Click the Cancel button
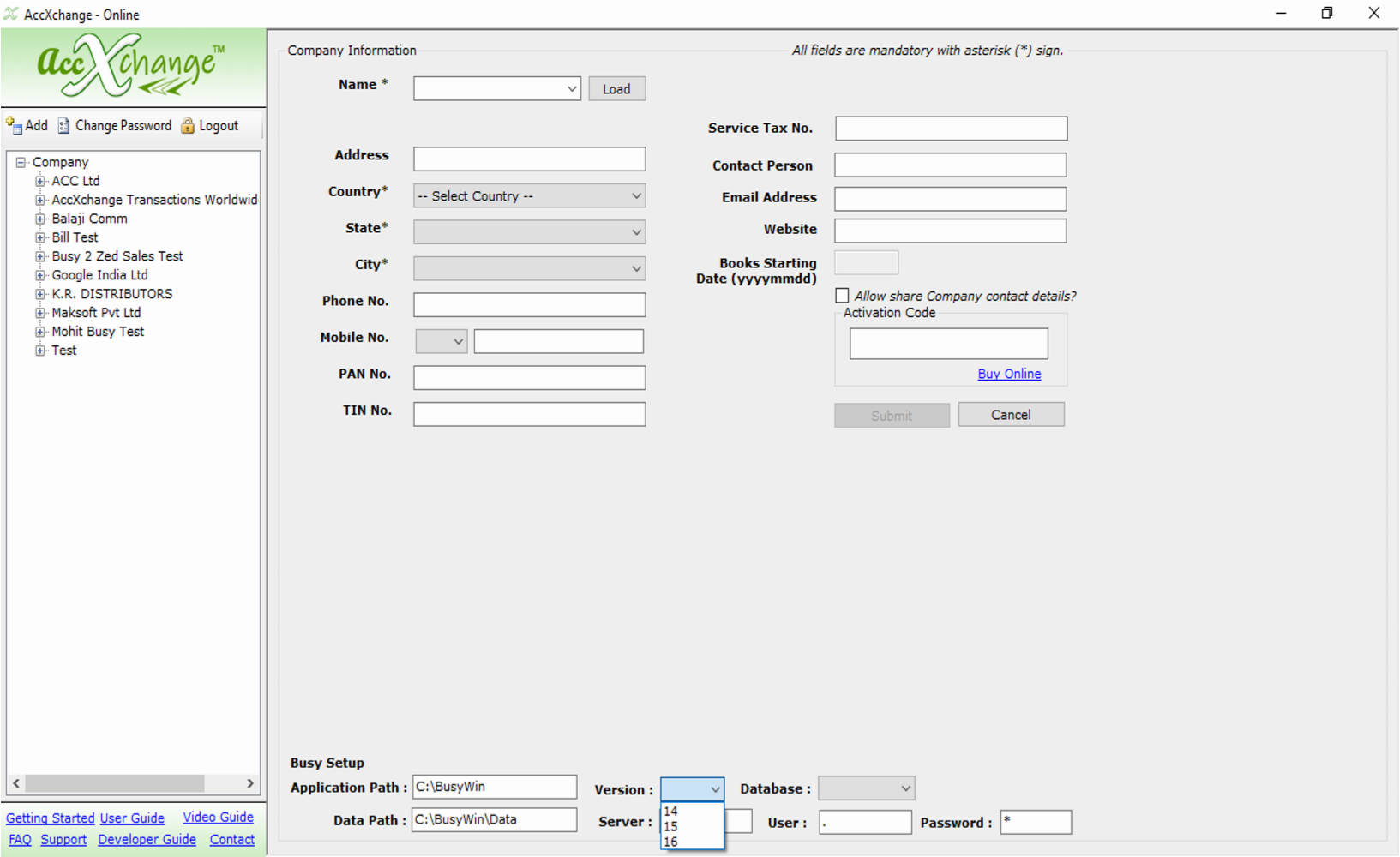 pos(1011,415)
